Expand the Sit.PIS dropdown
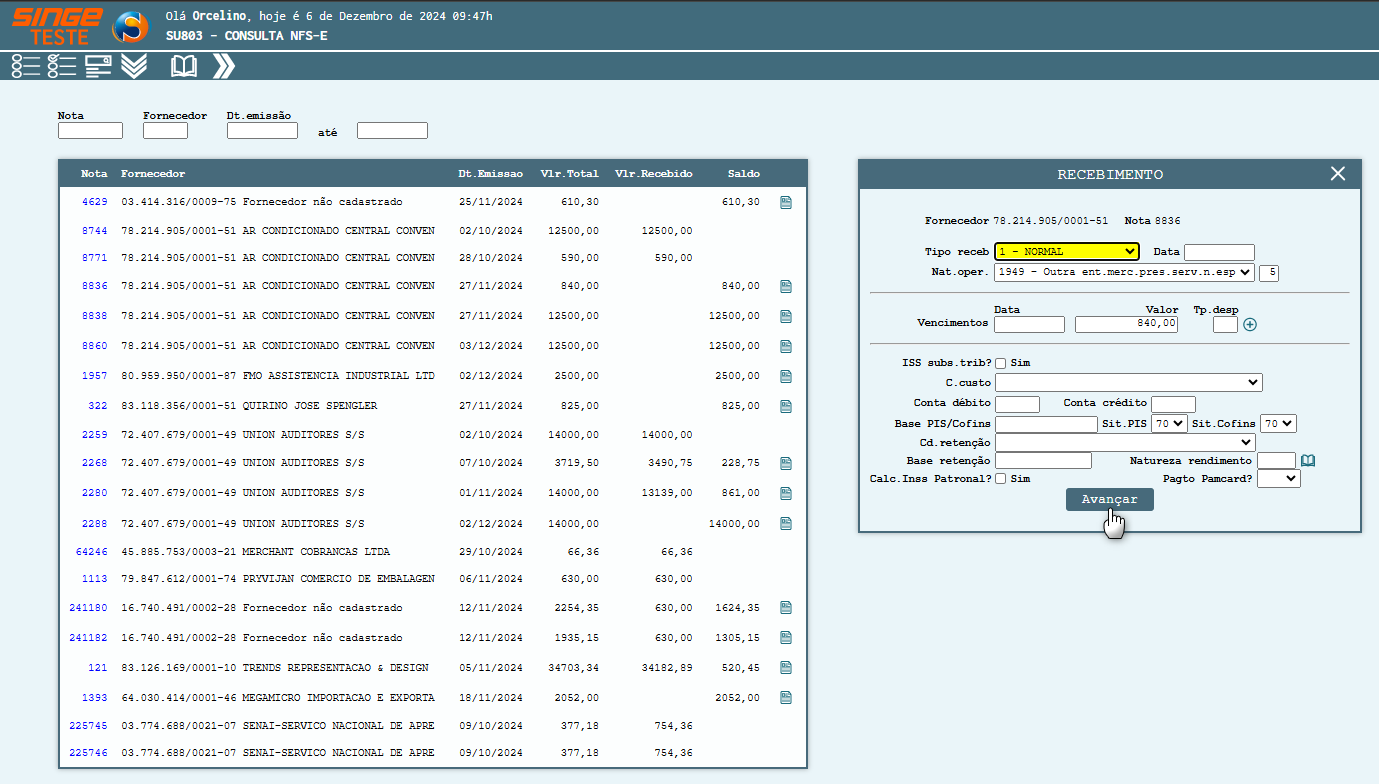Screen dimensions: 1379x784 [x=1169, y=424]
